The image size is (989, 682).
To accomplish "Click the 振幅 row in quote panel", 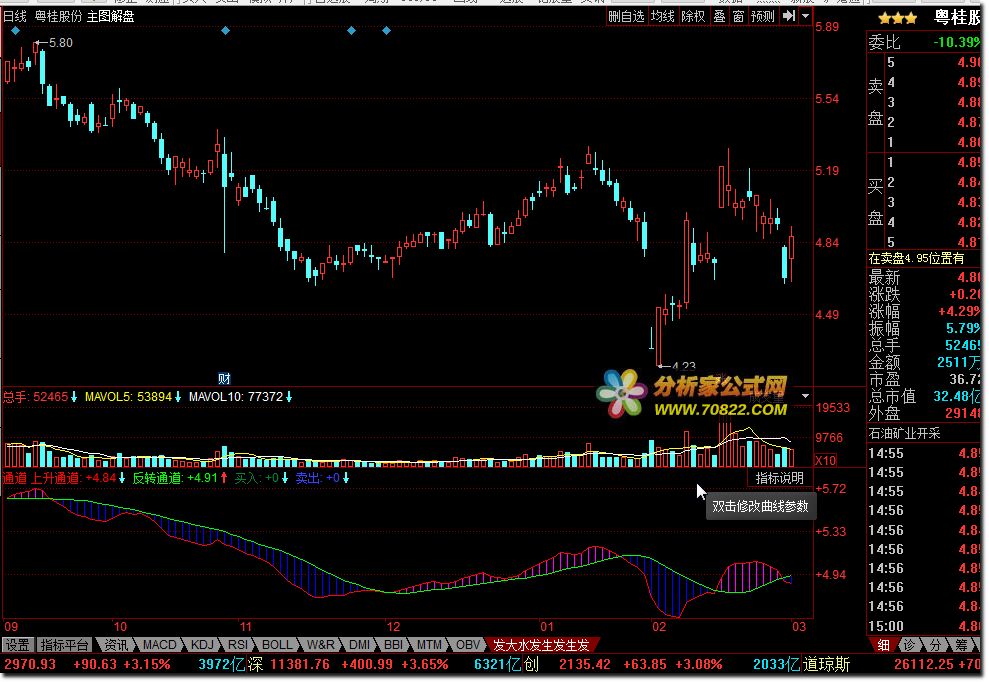I will point(924,328).
